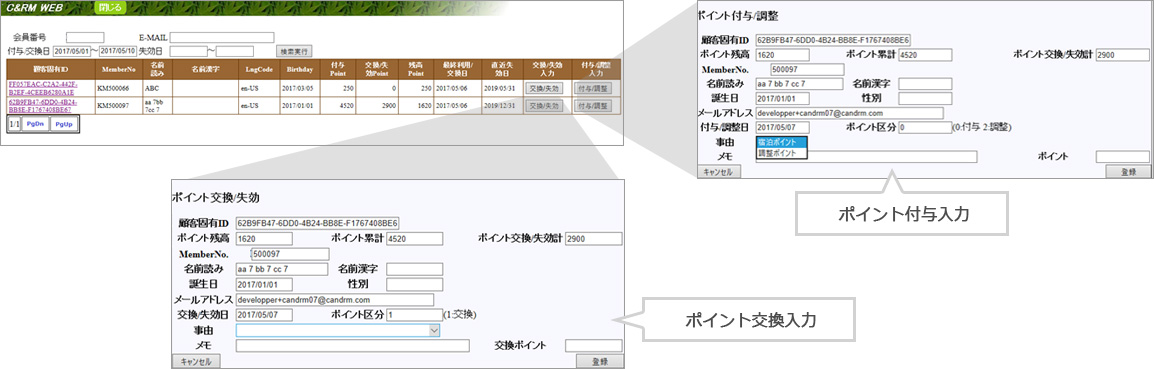The image size is (1154, 369).
Task: Click 誕生日 field in ポイント交換/失効 dialog
Action: [x=264, y=284]
